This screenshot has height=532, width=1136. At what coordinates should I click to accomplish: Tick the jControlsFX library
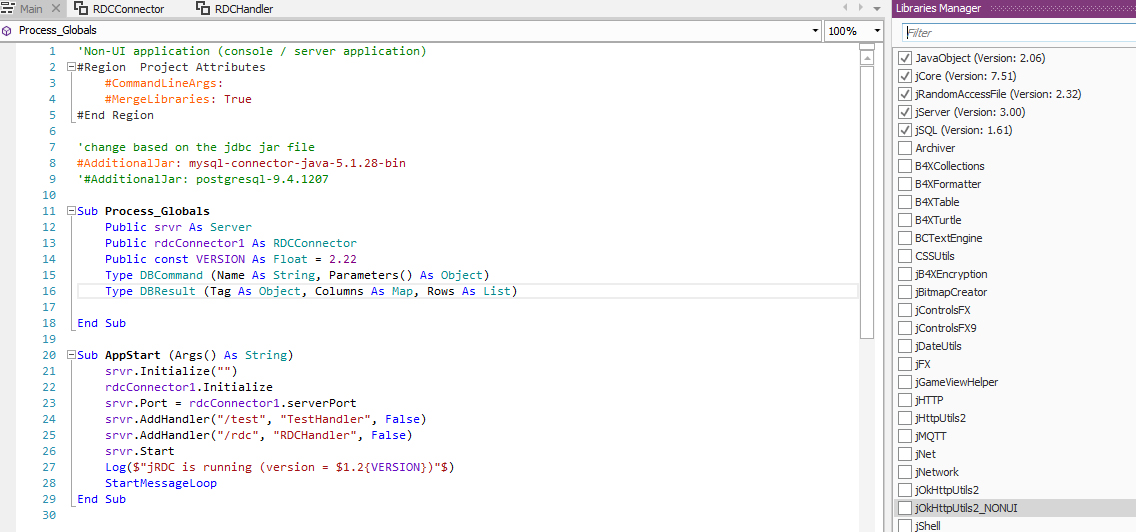904,310
